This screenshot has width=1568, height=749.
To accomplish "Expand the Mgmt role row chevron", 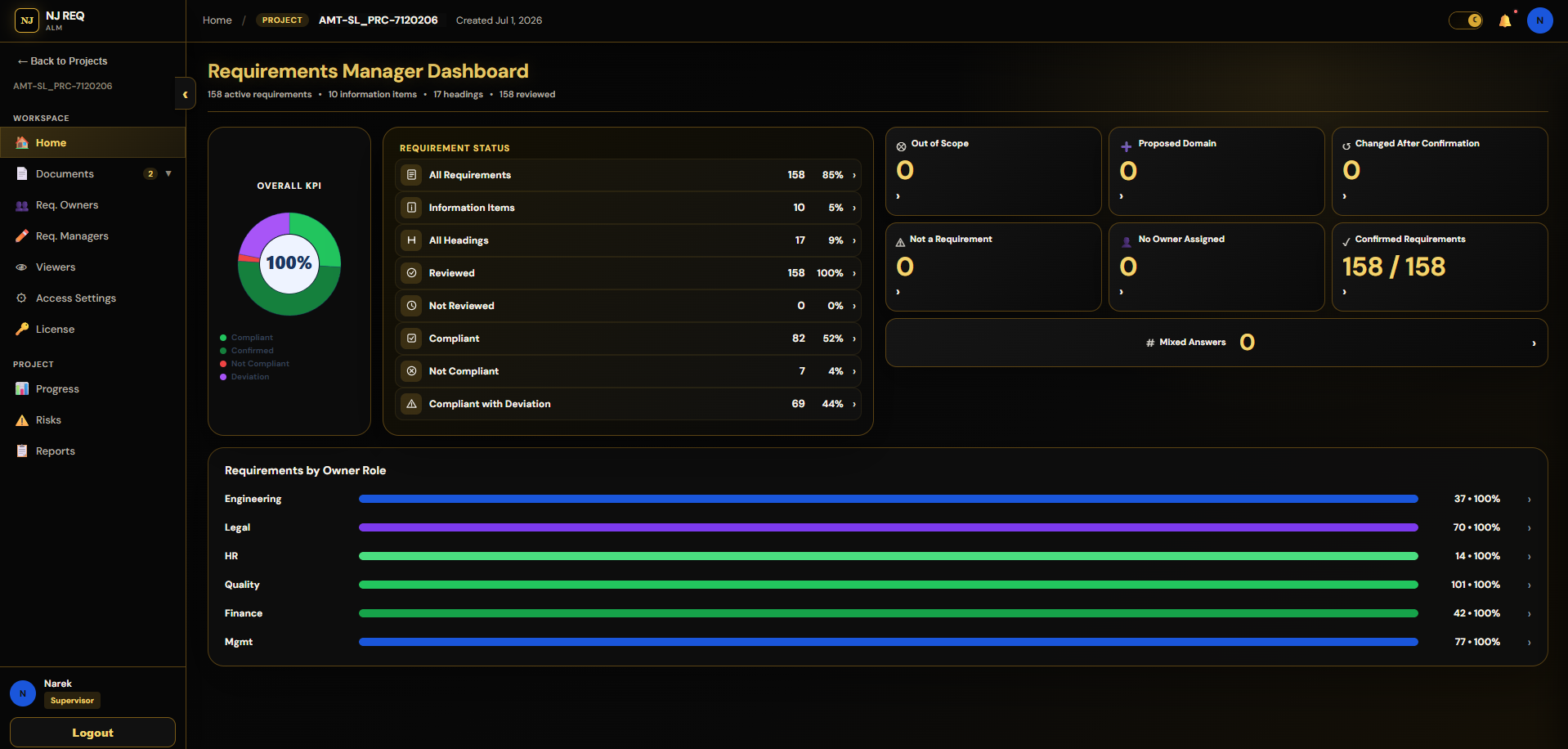I will pos(1529,643).
